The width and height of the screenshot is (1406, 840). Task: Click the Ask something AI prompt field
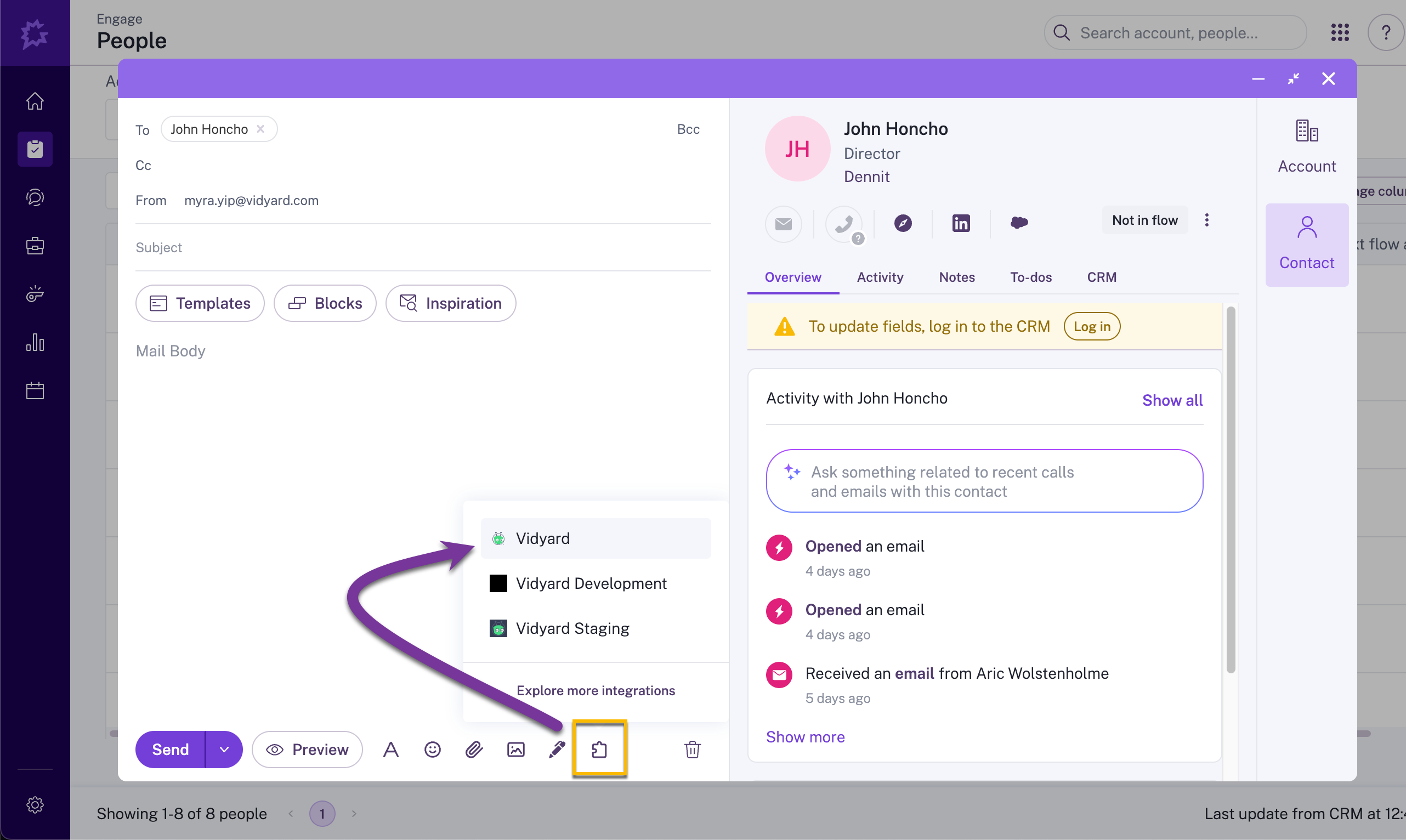(984, 481)
